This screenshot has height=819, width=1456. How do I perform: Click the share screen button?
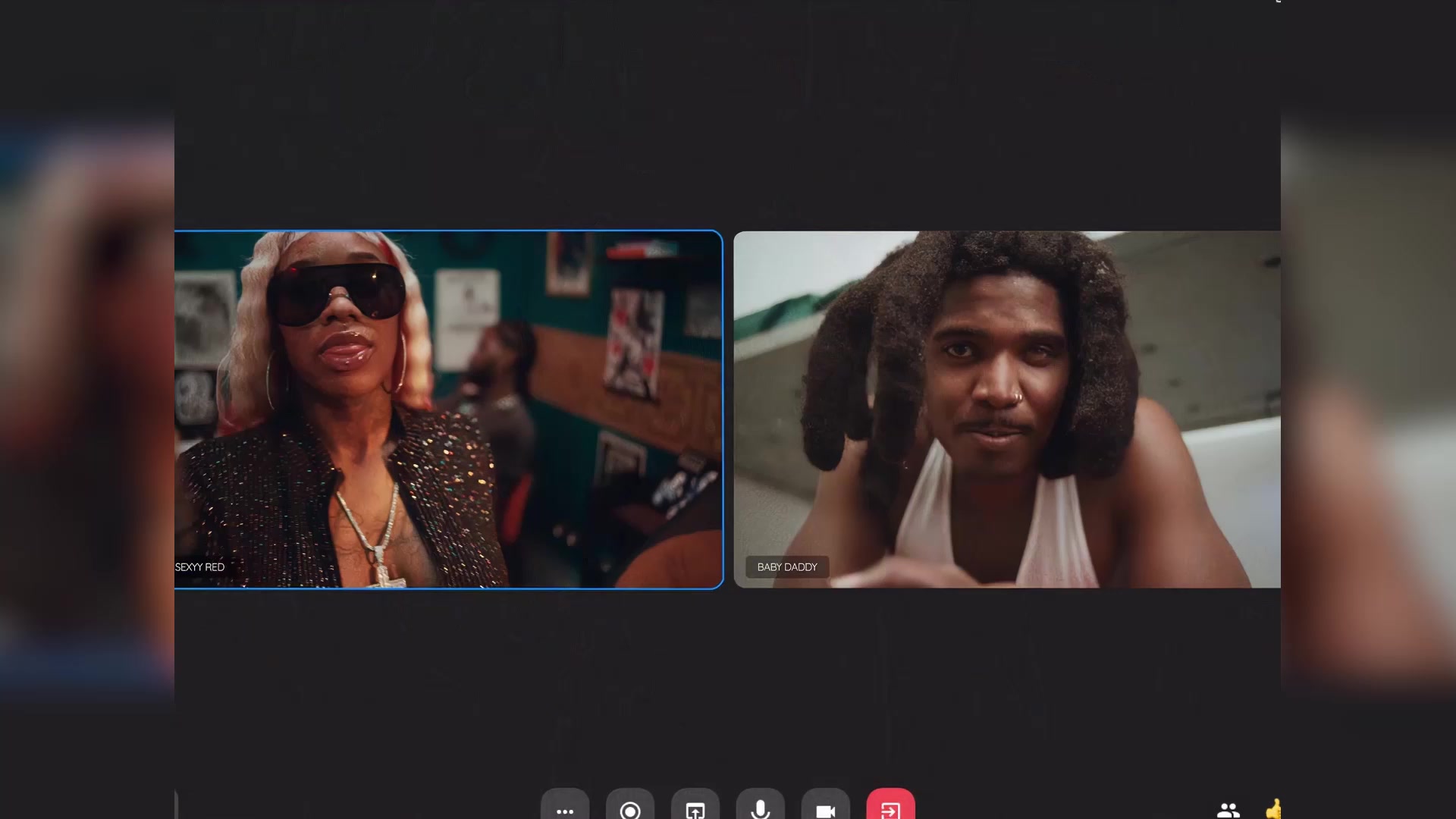click(x=695, y=805)
